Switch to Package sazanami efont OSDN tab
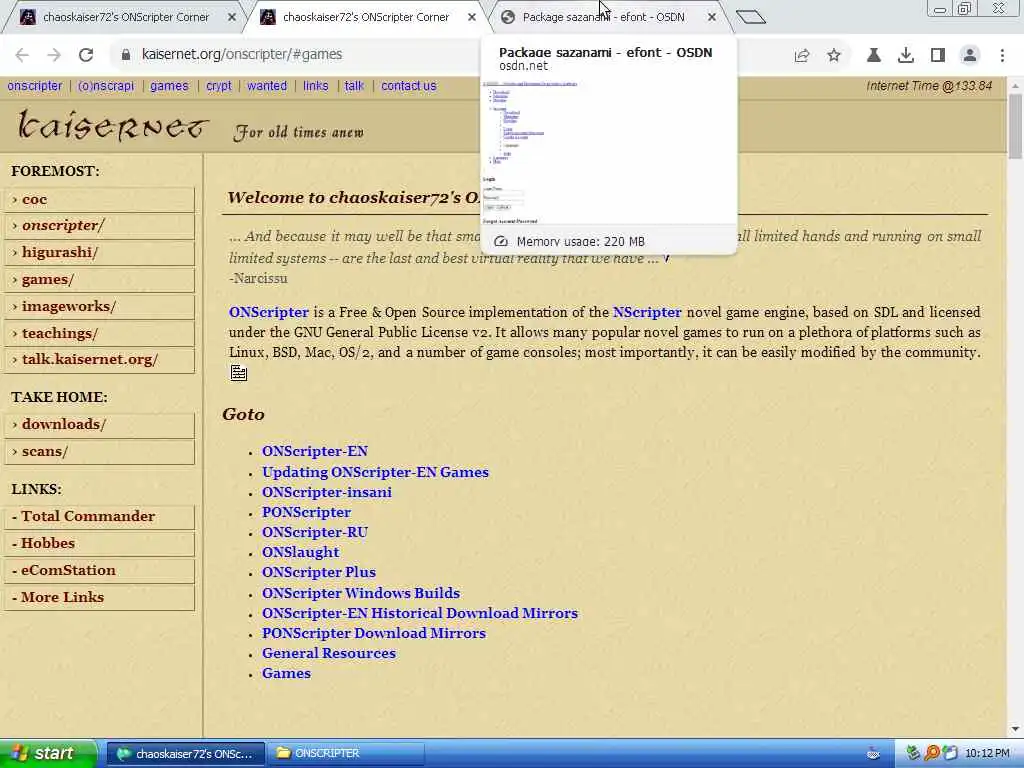The width and height of the screenshot is (1024, 768). [603, 18]
